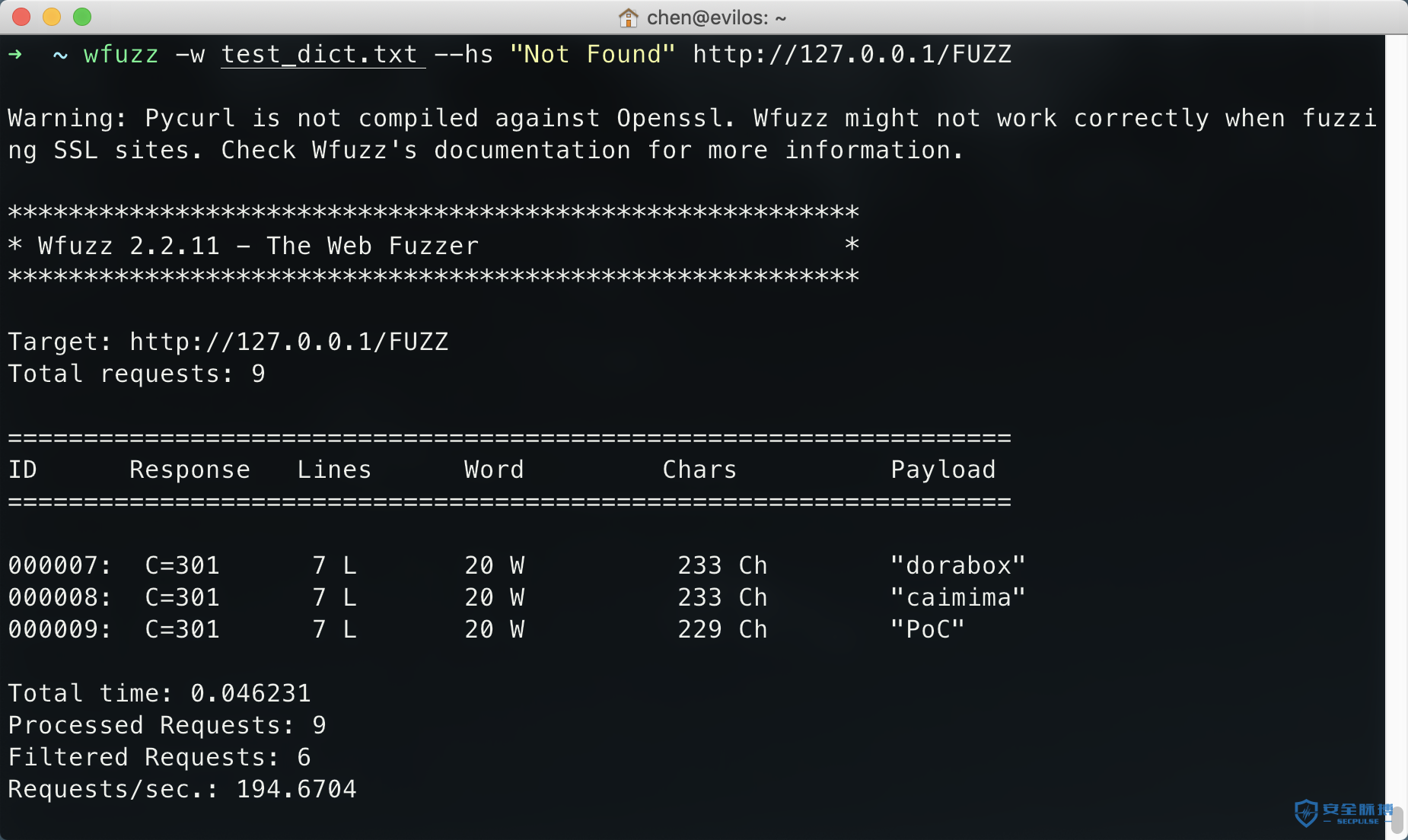Click the home folder icon in title bar
The height and width of the screenshot is (840, 1408).
pyautogui.click(x=628, y=17)
